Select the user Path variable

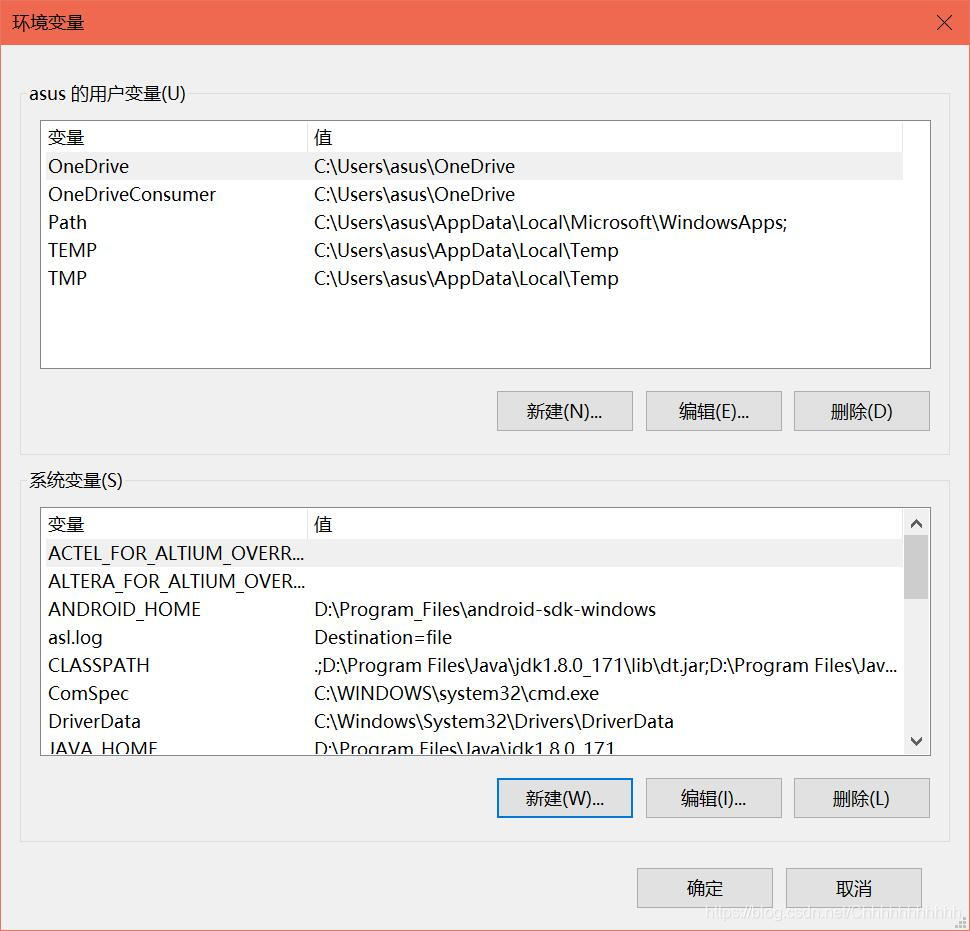coord(474,222)
